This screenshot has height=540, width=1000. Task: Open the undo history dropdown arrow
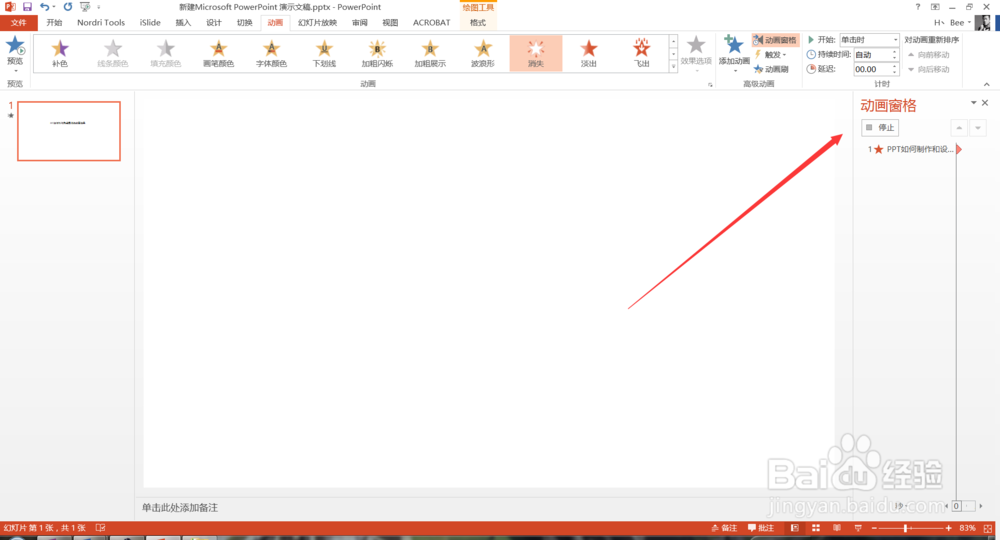tap(54, 7)
